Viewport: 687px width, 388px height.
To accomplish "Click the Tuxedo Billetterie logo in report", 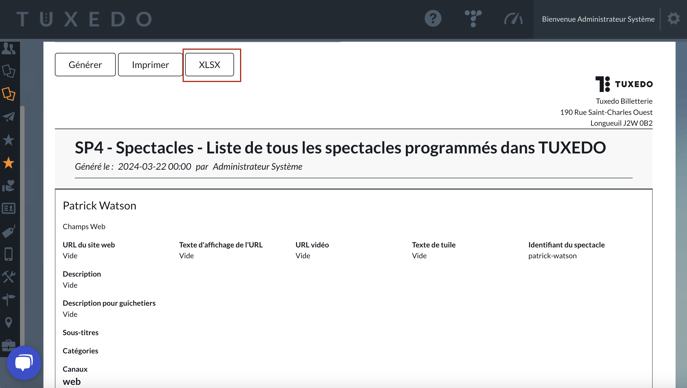I will pyautogui.click(x=624, y=84).
